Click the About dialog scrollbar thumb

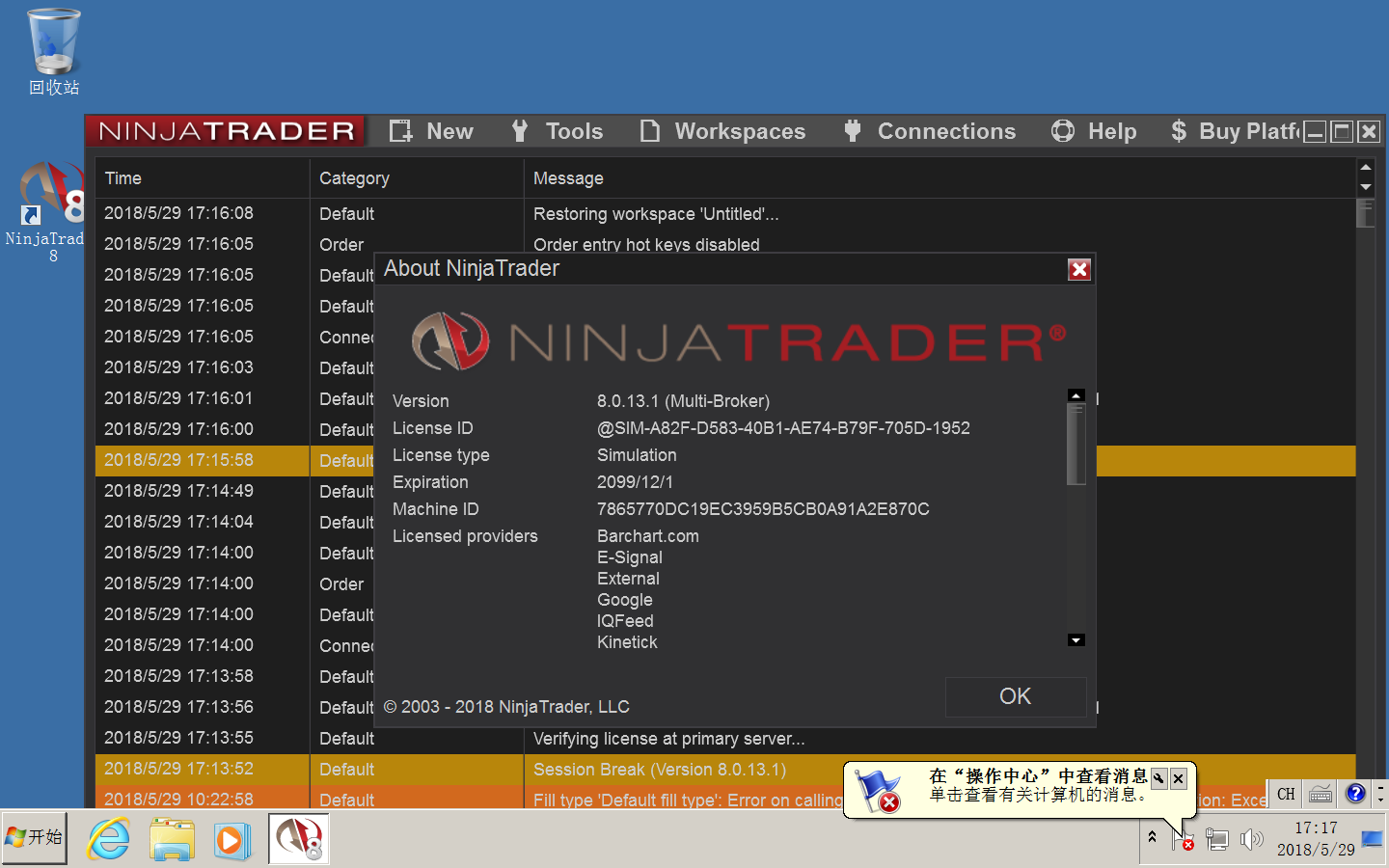[1076, 444]
